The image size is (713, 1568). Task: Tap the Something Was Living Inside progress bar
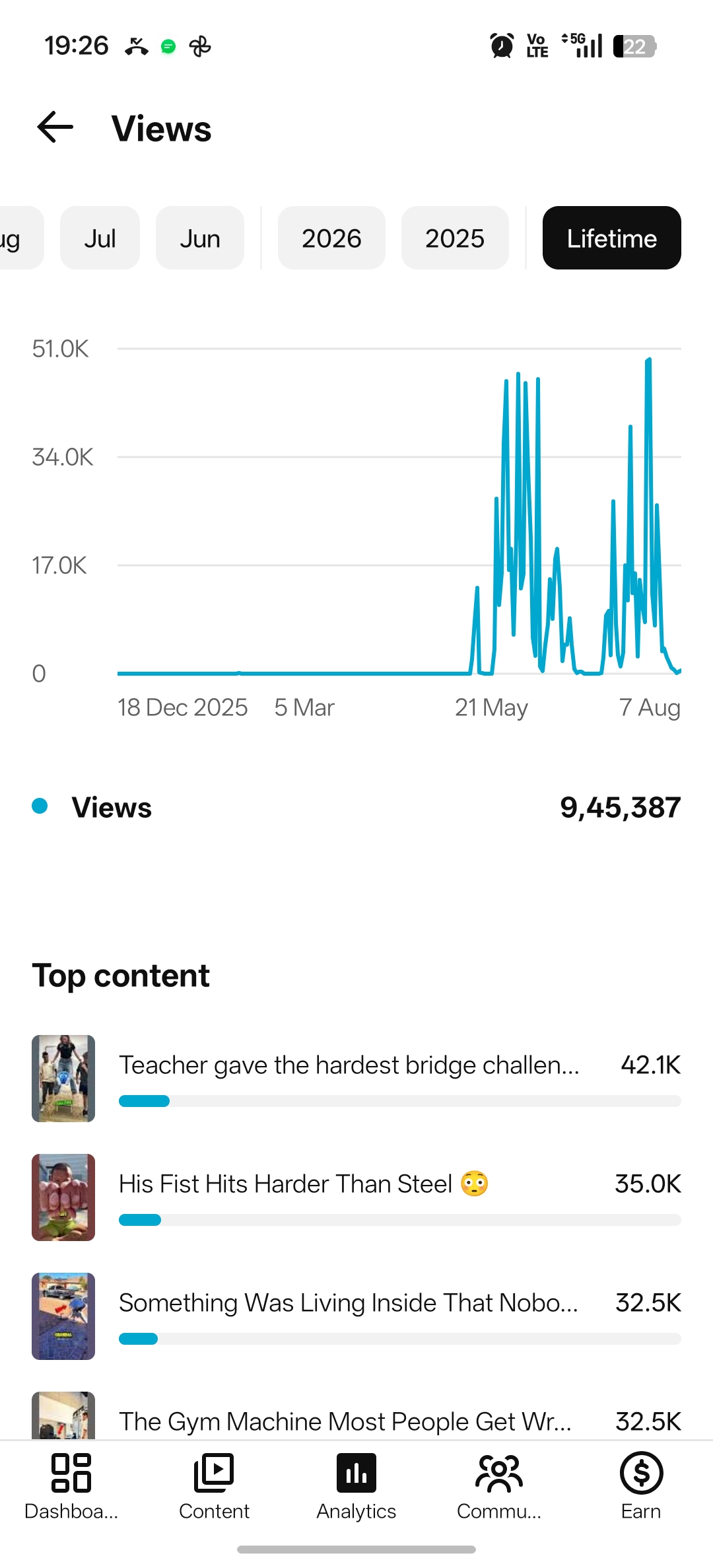tap(399, 1339)
